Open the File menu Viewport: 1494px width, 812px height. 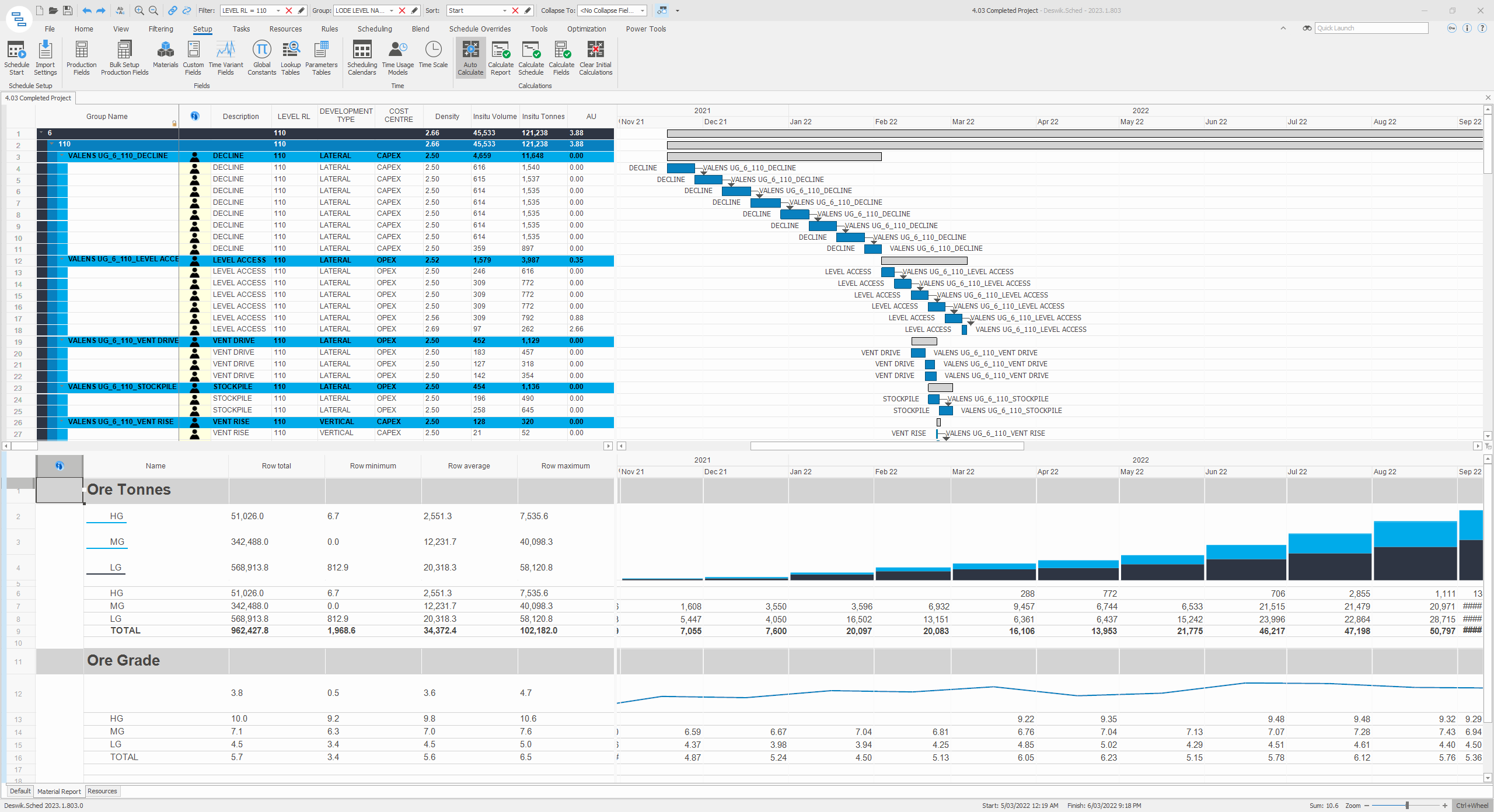[50, 29]
